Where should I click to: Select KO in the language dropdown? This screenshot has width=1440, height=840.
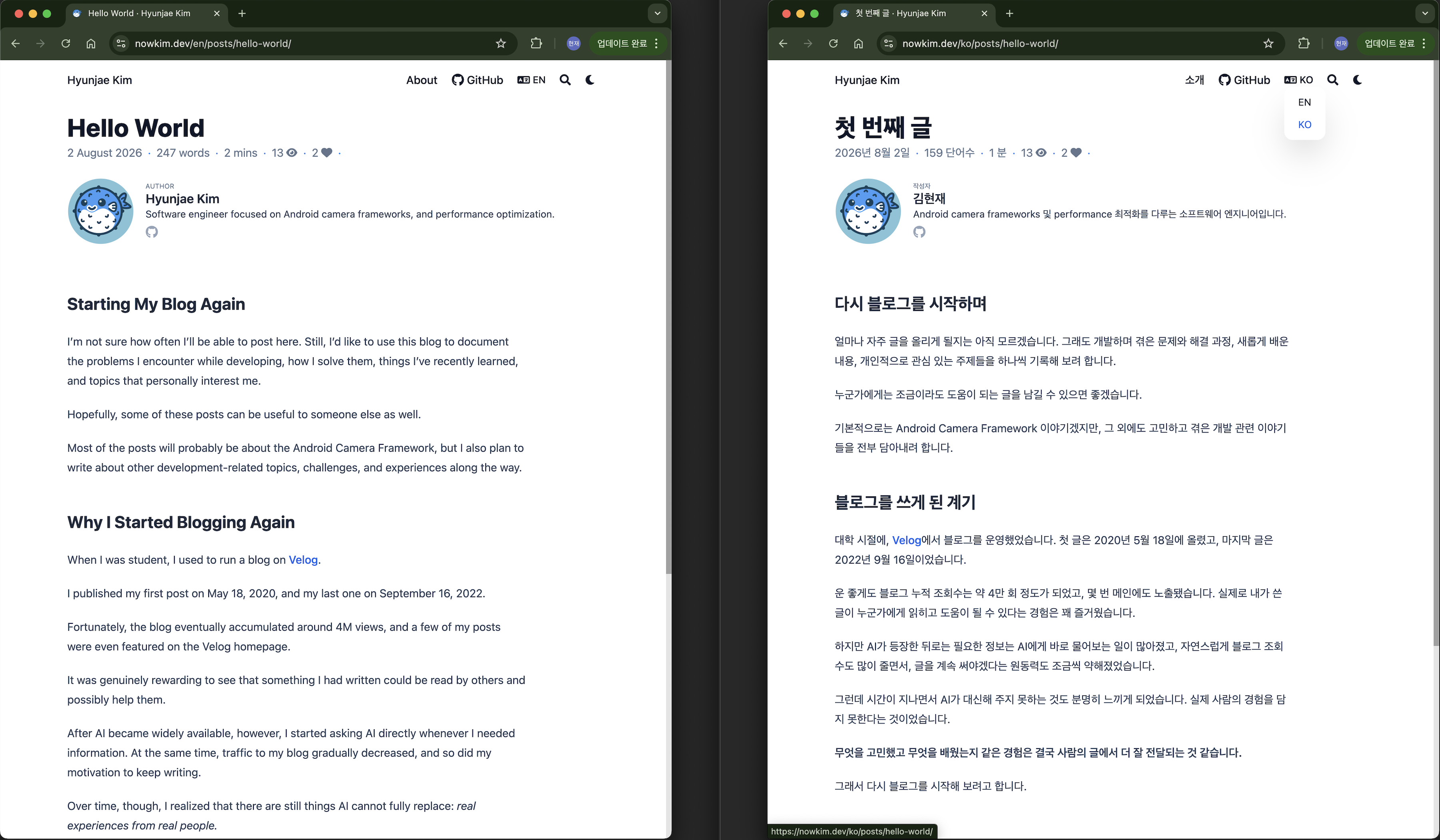click(x=1304, y=125)
